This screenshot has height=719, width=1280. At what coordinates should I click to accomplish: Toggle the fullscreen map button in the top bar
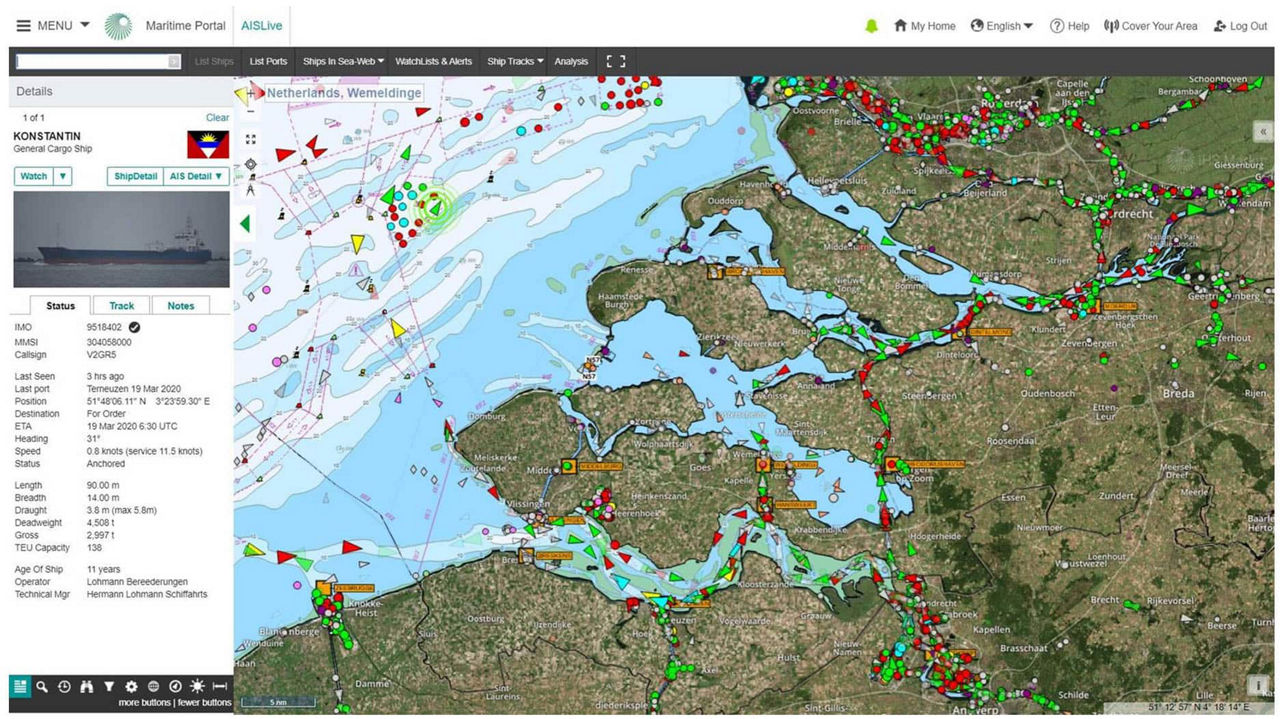click(616, 61)
